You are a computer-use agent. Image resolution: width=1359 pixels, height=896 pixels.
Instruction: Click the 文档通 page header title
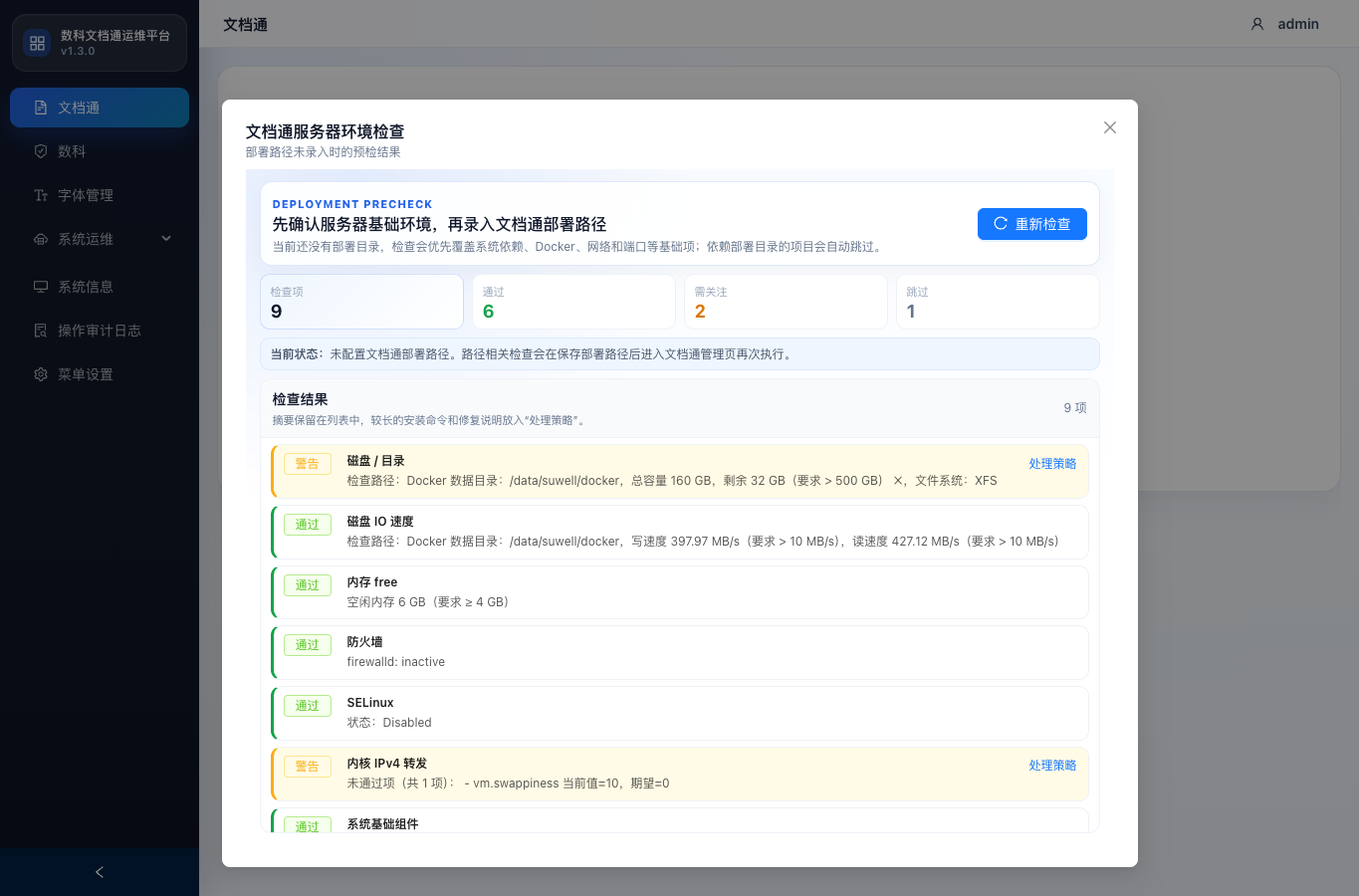click(245, 24)
